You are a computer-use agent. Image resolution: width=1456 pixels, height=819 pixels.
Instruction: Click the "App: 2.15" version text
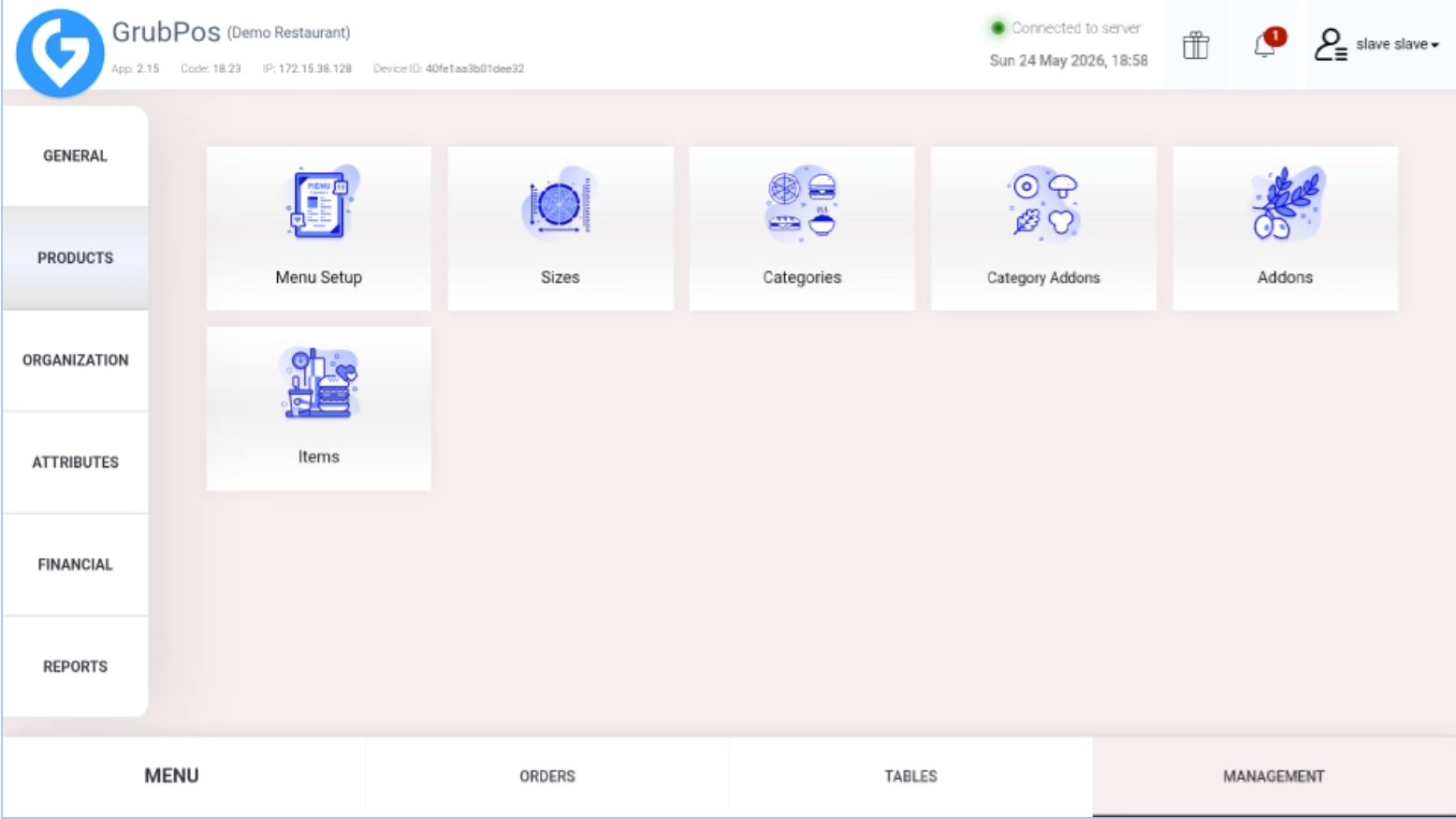point(135,68)
